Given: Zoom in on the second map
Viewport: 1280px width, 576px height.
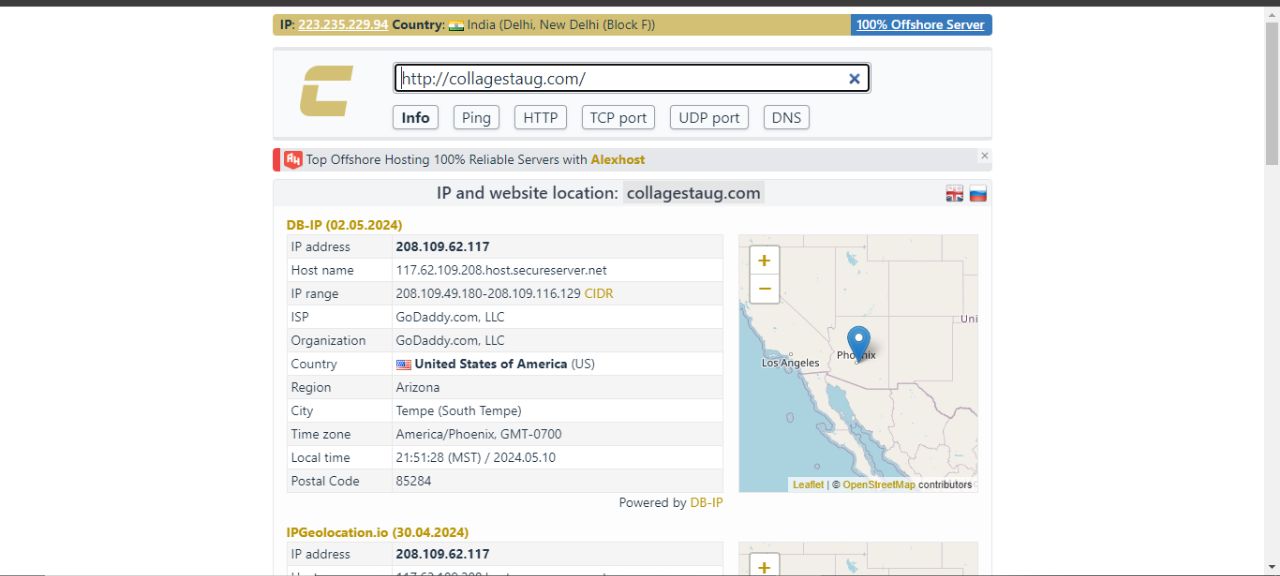Looking at the screenshot, I should click(764, 566).
